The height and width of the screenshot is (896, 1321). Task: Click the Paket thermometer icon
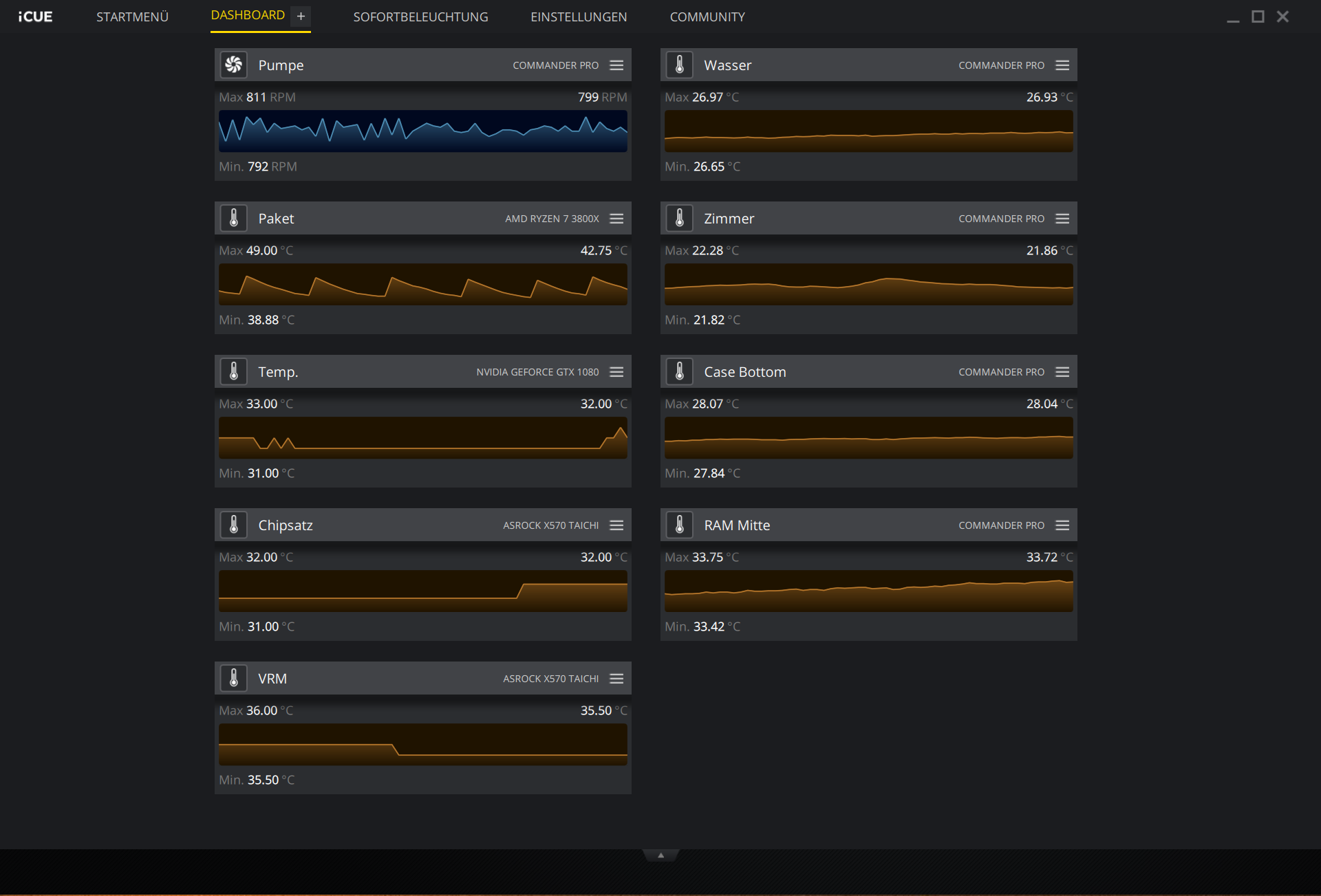pyautogui.click(x=234, y=218)
